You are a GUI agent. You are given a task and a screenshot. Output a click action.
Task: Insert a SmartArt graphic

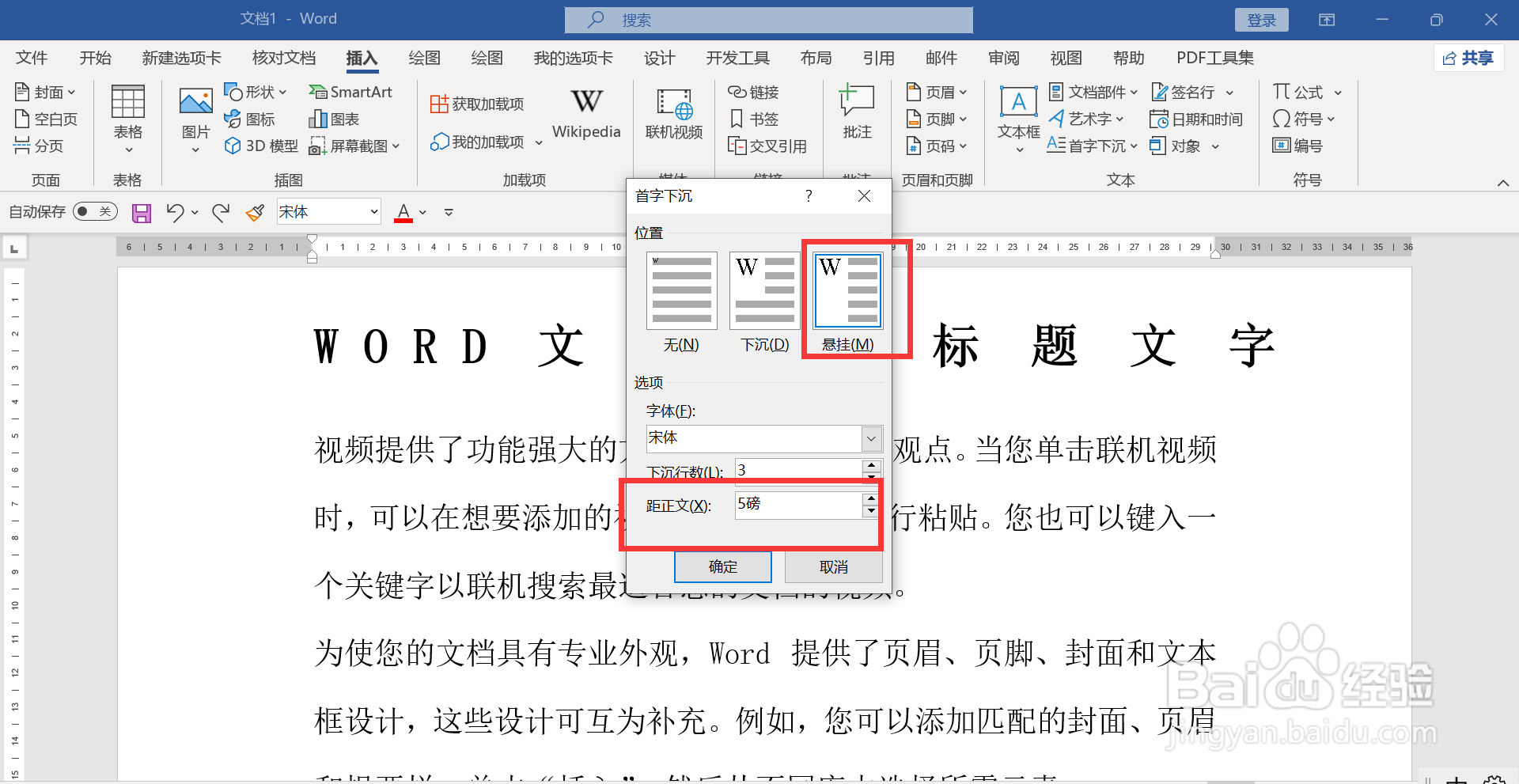tap(351, 92)
